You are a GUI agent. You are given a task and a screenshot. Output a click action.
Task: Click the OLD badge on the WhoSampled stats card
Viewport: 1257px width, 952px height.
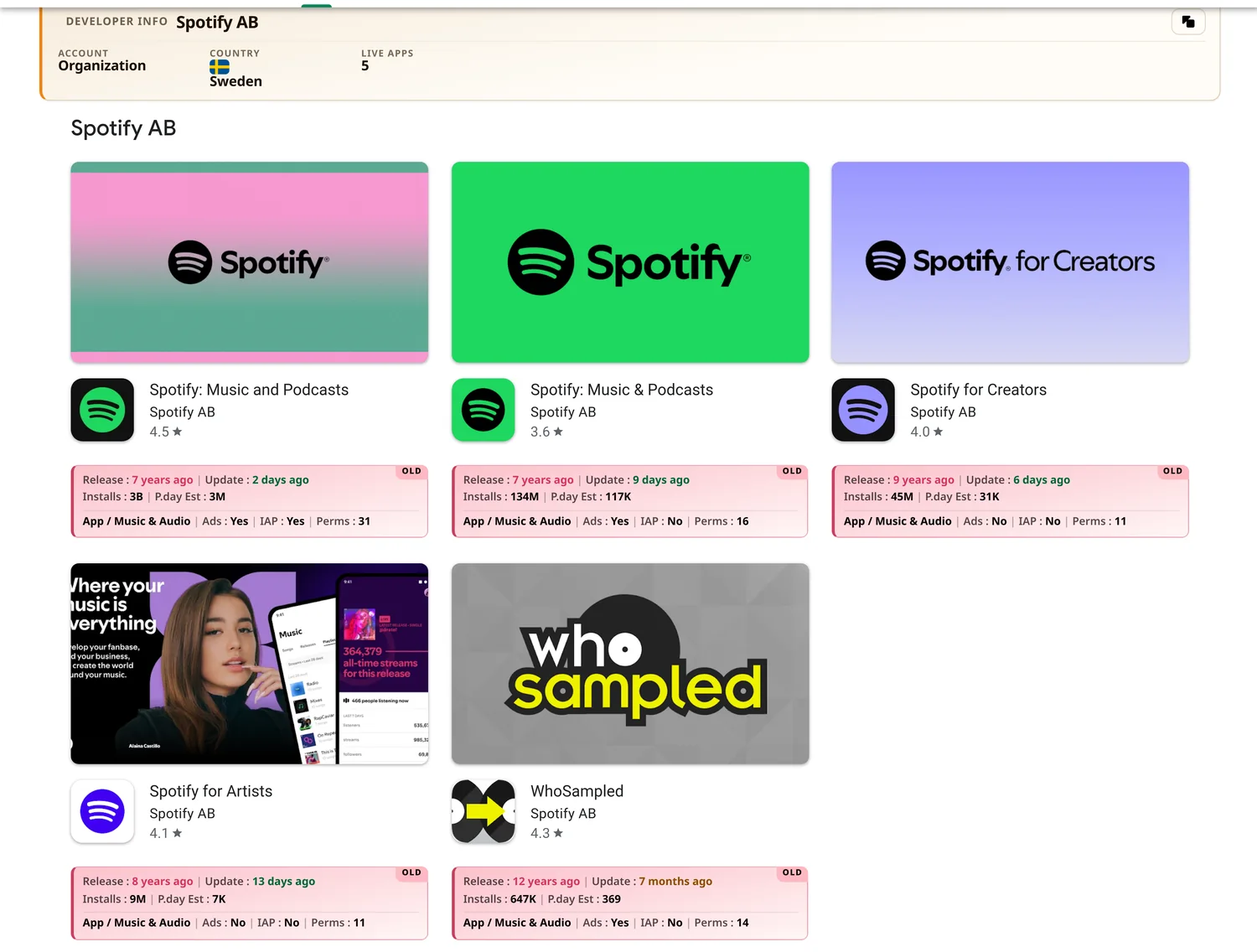pyautogui.click(x=792, y=872)
